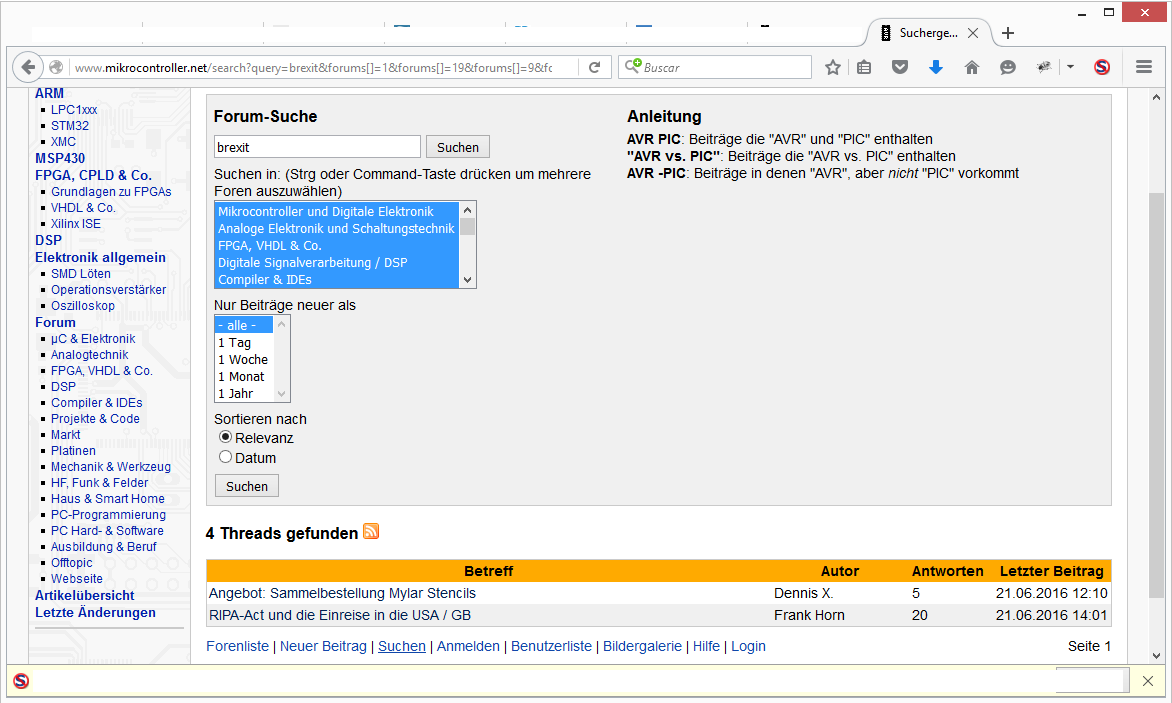This screenshot has width=1172, height=703.
Task: Open the Login link at the bottom
Action: tap(748, 646)
